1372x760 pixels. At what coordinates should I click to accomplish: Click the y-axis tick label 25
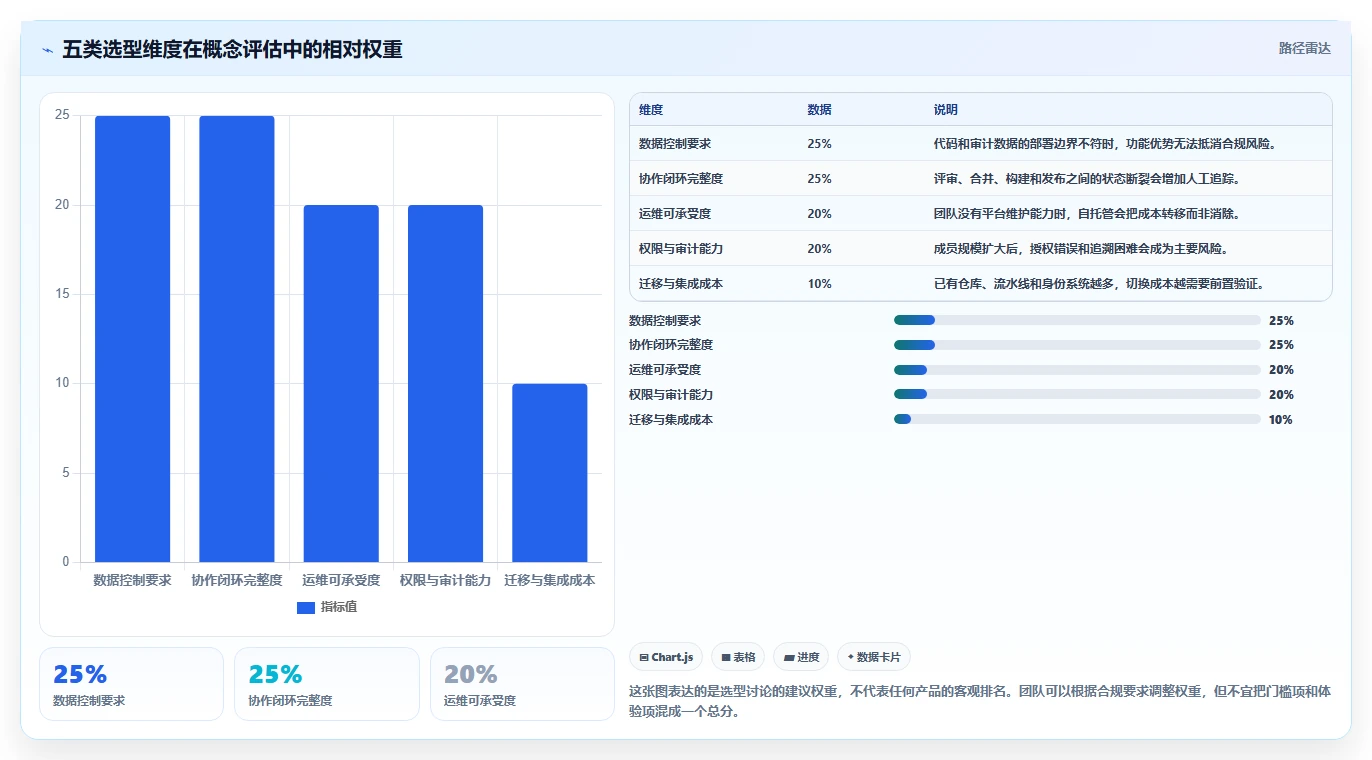click(x=62, y=115)
